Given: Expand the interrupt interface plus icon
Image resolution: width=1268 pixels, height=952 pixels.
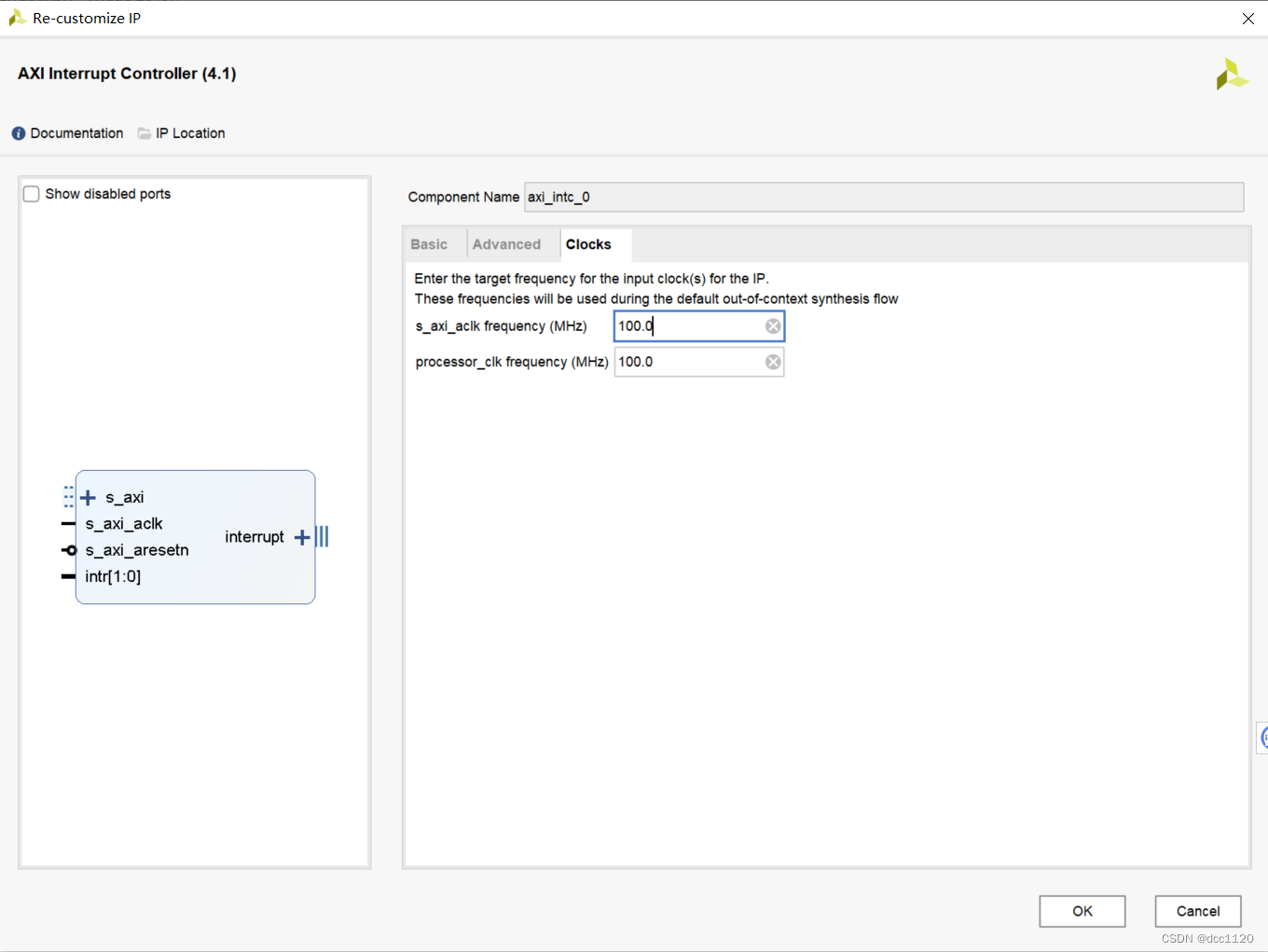Looking at the screenshot, I should tap(302, 537).
